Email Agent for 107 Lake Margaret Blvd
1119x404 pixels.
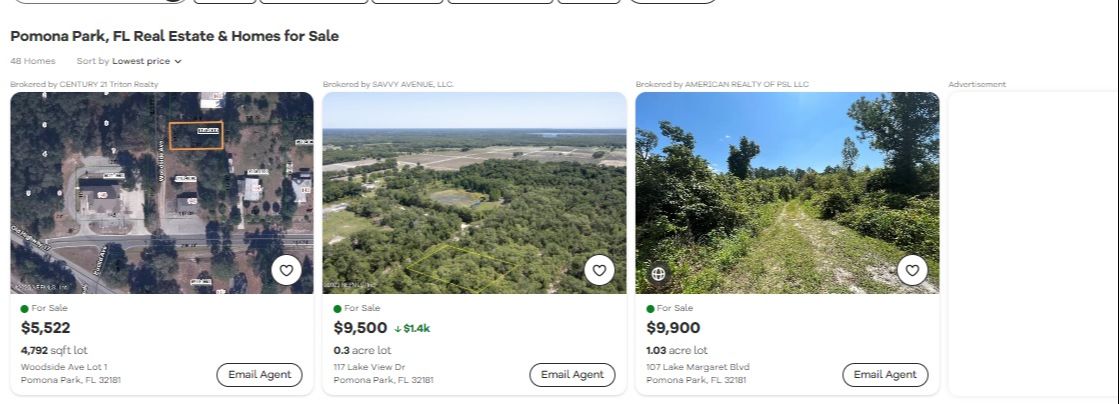point(885,375)
